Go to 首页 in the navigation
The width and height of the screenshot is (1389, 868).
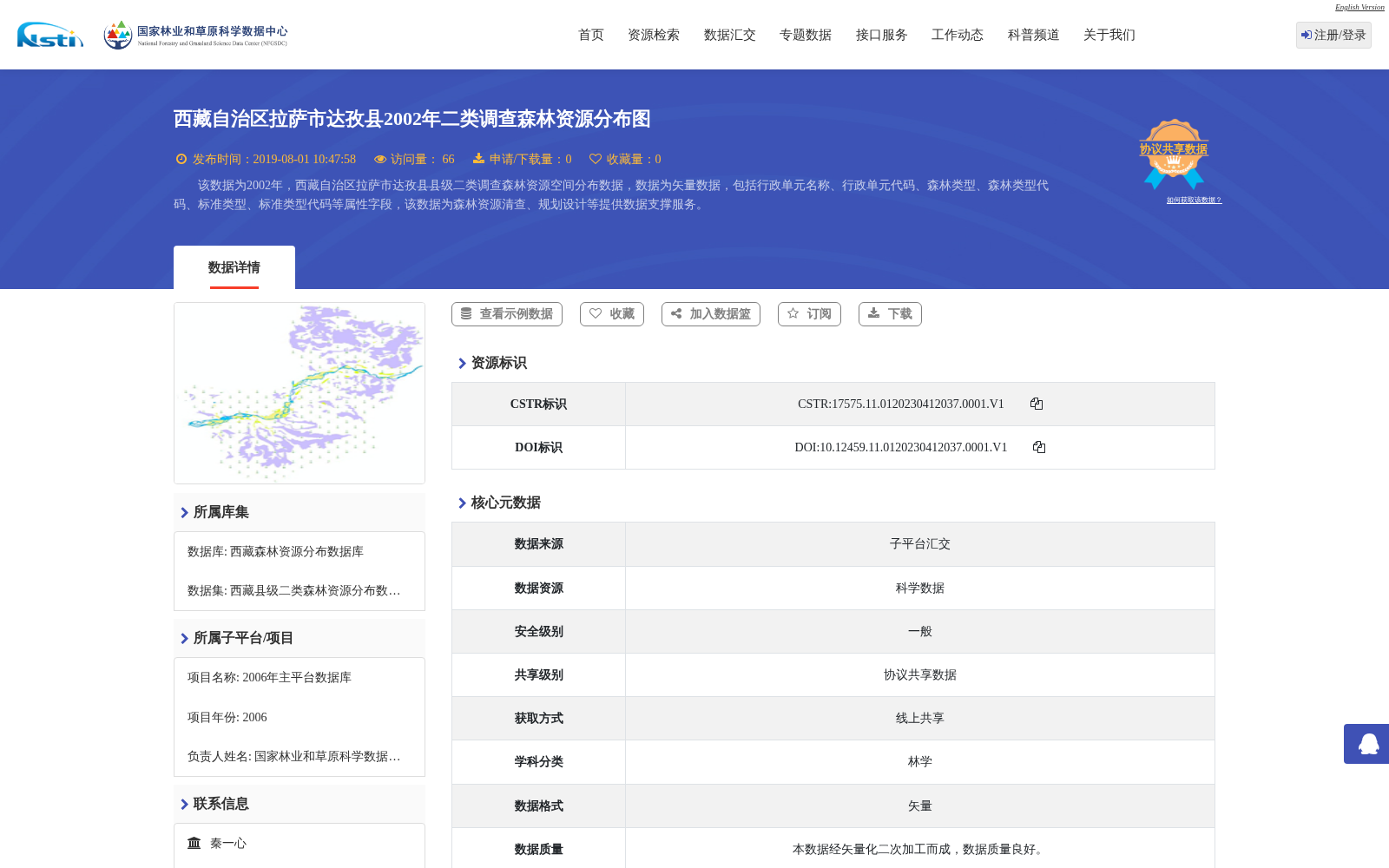pos(591,35)
